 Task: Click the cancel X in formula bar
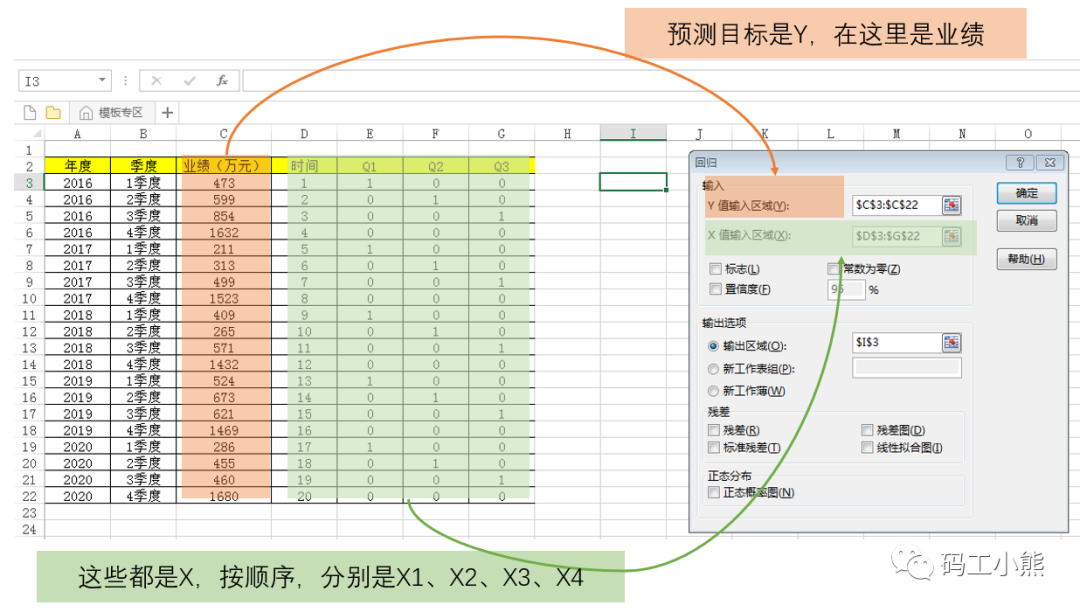click(x=156, y=80)
